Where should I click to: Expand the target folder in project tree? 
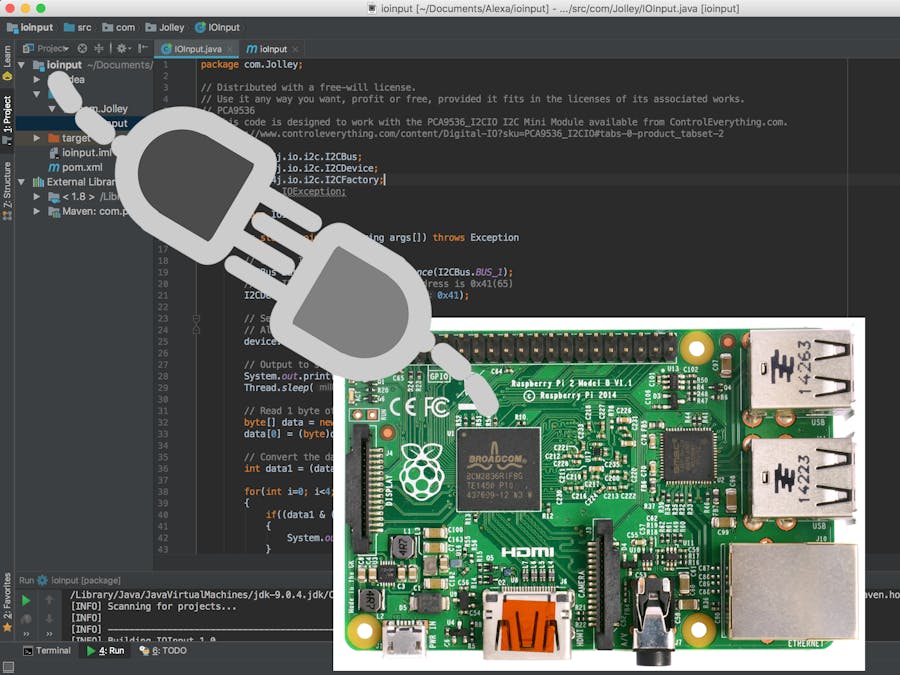pos(37,136)
